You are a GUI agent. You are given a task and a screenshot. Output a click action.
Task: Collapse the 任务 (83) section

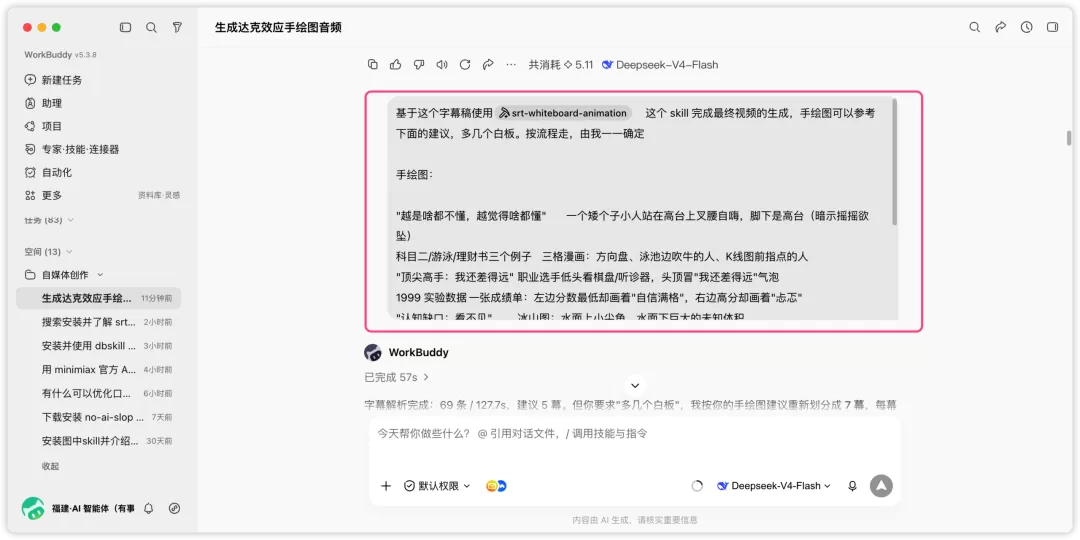(x=49, y=220)
